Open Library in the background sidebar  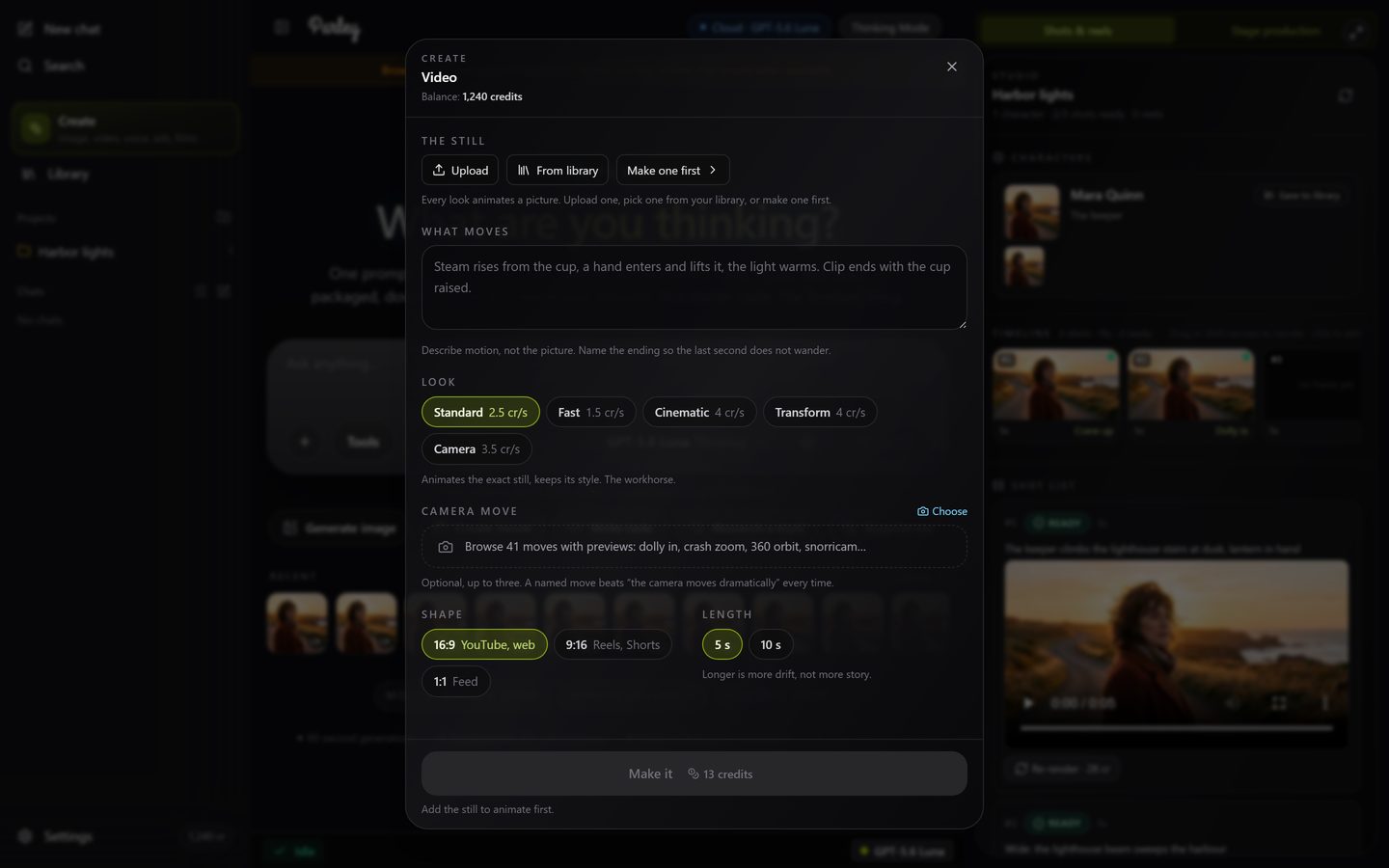56,174
